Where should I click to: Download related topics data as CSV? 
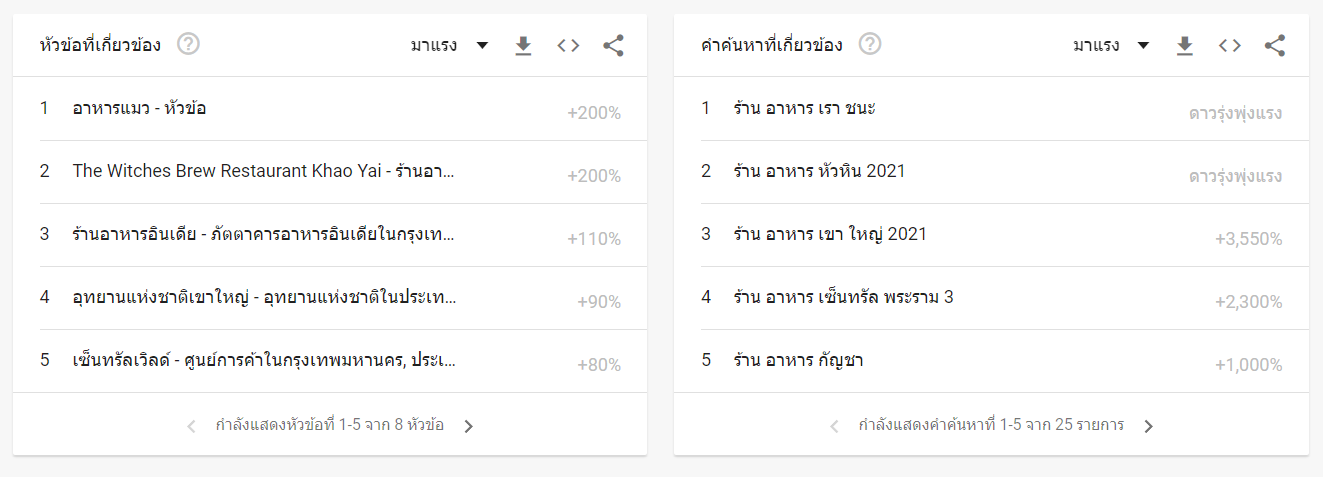pos(523,45)
